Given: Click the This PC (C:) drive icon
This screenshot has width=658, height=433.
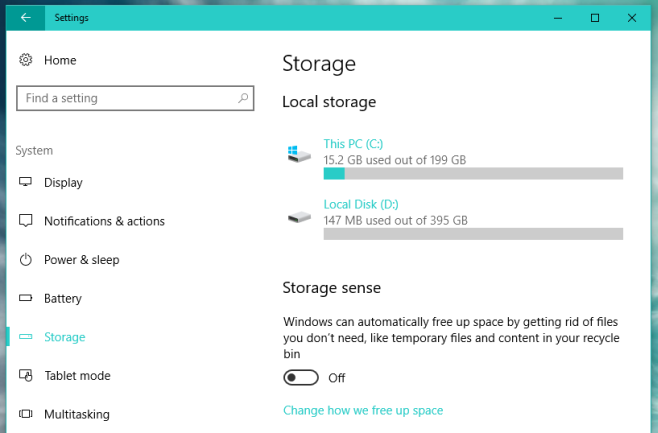Looking at the screenshot, I should [x=299, y=154].
